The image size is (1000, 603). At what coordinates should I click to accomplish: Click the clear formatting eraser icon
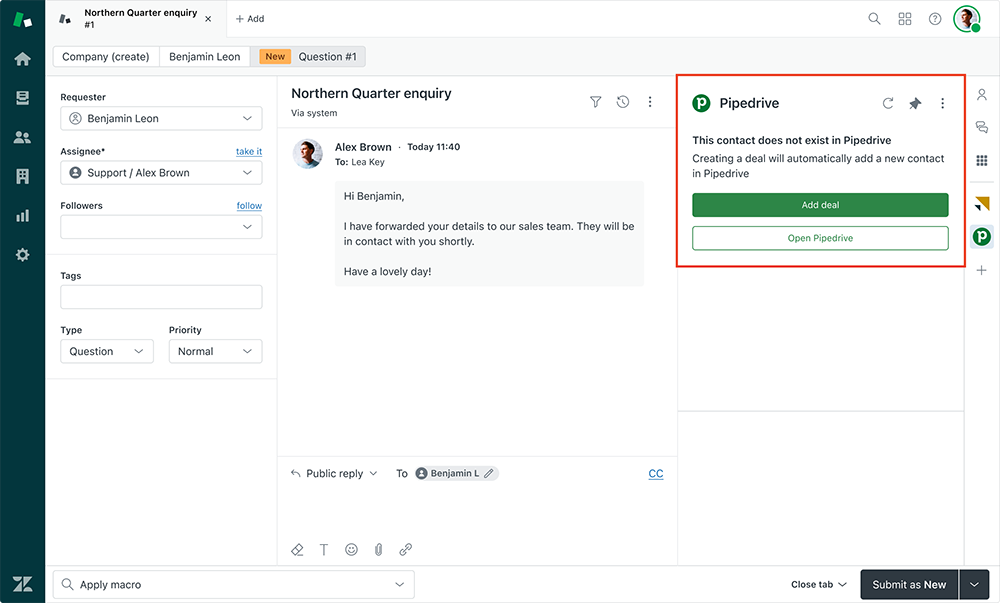tap(297, 549)
